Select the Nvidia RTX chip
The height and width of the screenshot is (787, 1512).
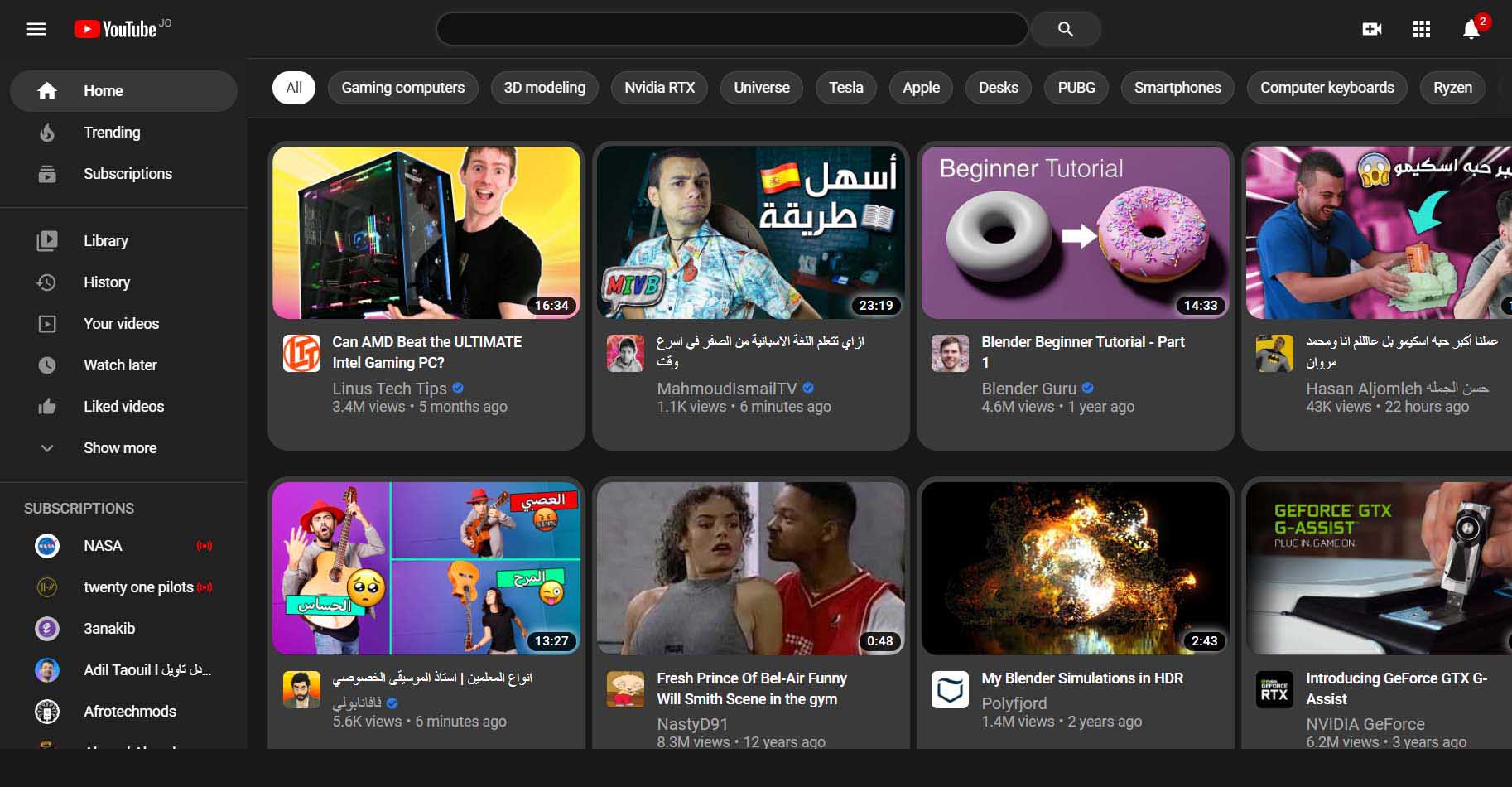[x=659, y=88]
